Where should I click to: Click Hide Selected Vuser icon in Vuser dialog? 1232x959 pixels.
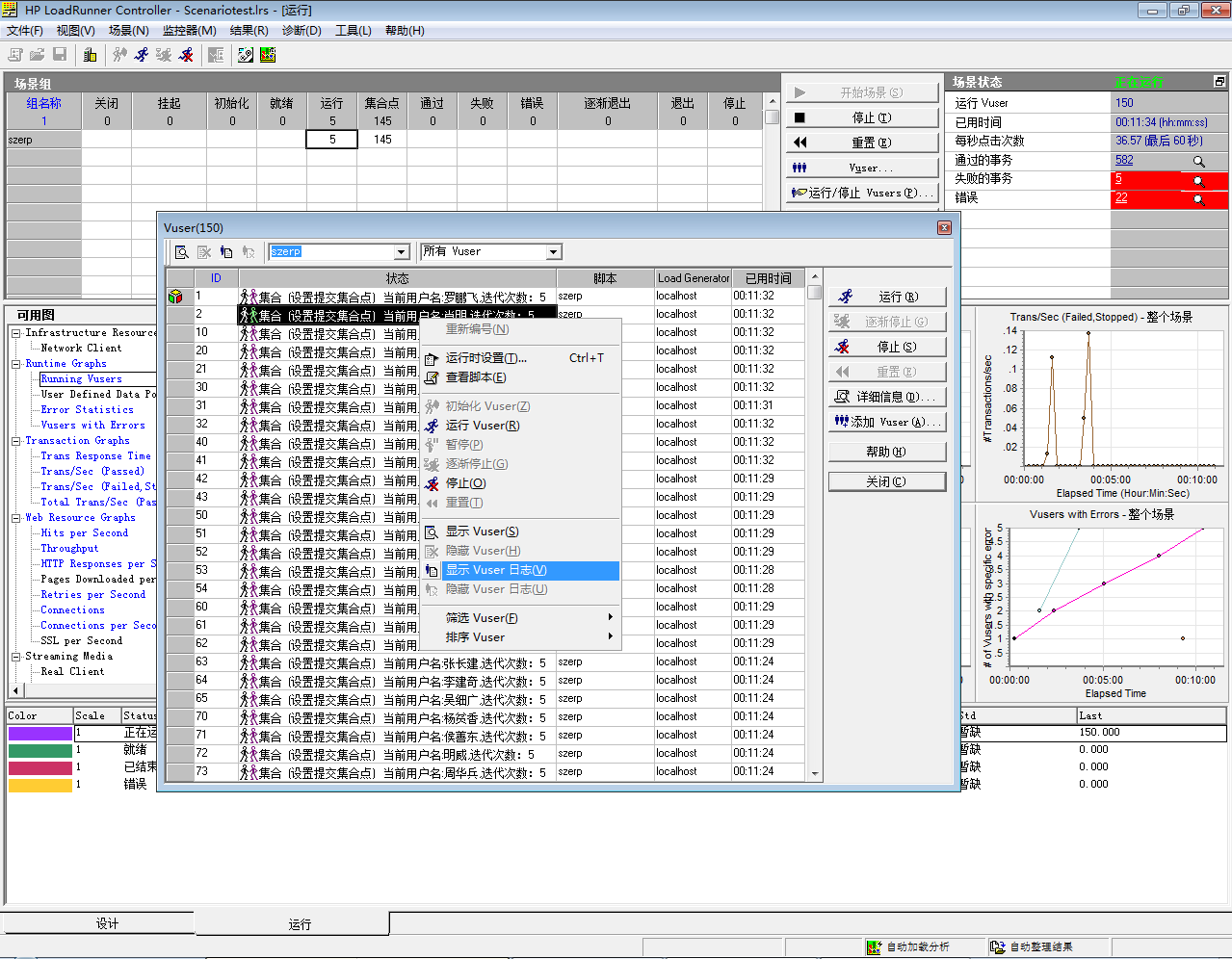[x=203, y=252]
